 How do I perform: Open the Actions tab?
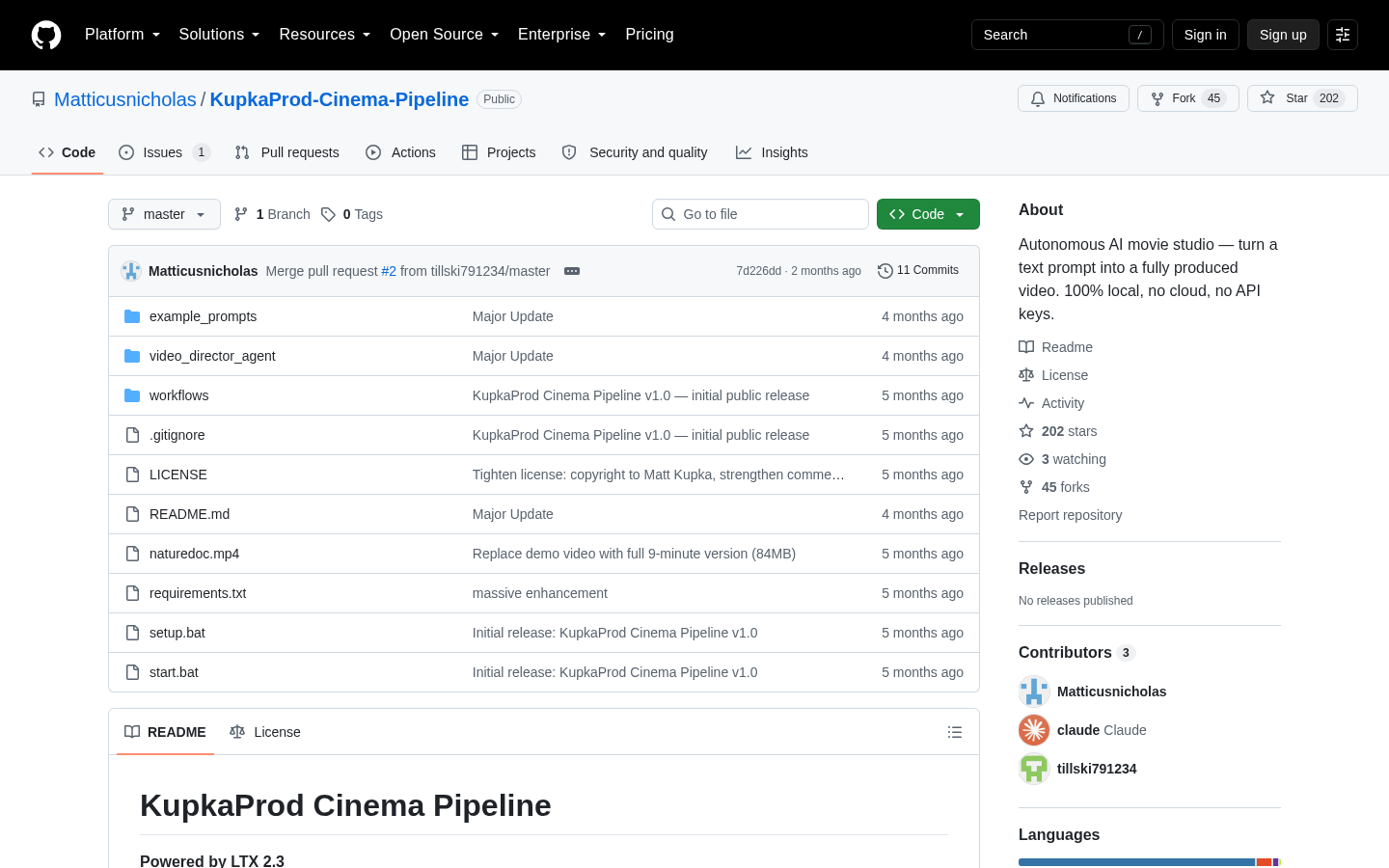point(400,152)
